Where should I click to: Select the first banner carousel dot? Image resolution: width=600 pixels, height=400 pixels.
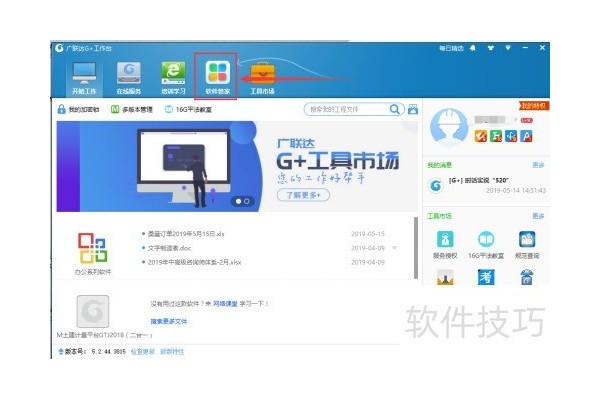[x=238, y=201]
